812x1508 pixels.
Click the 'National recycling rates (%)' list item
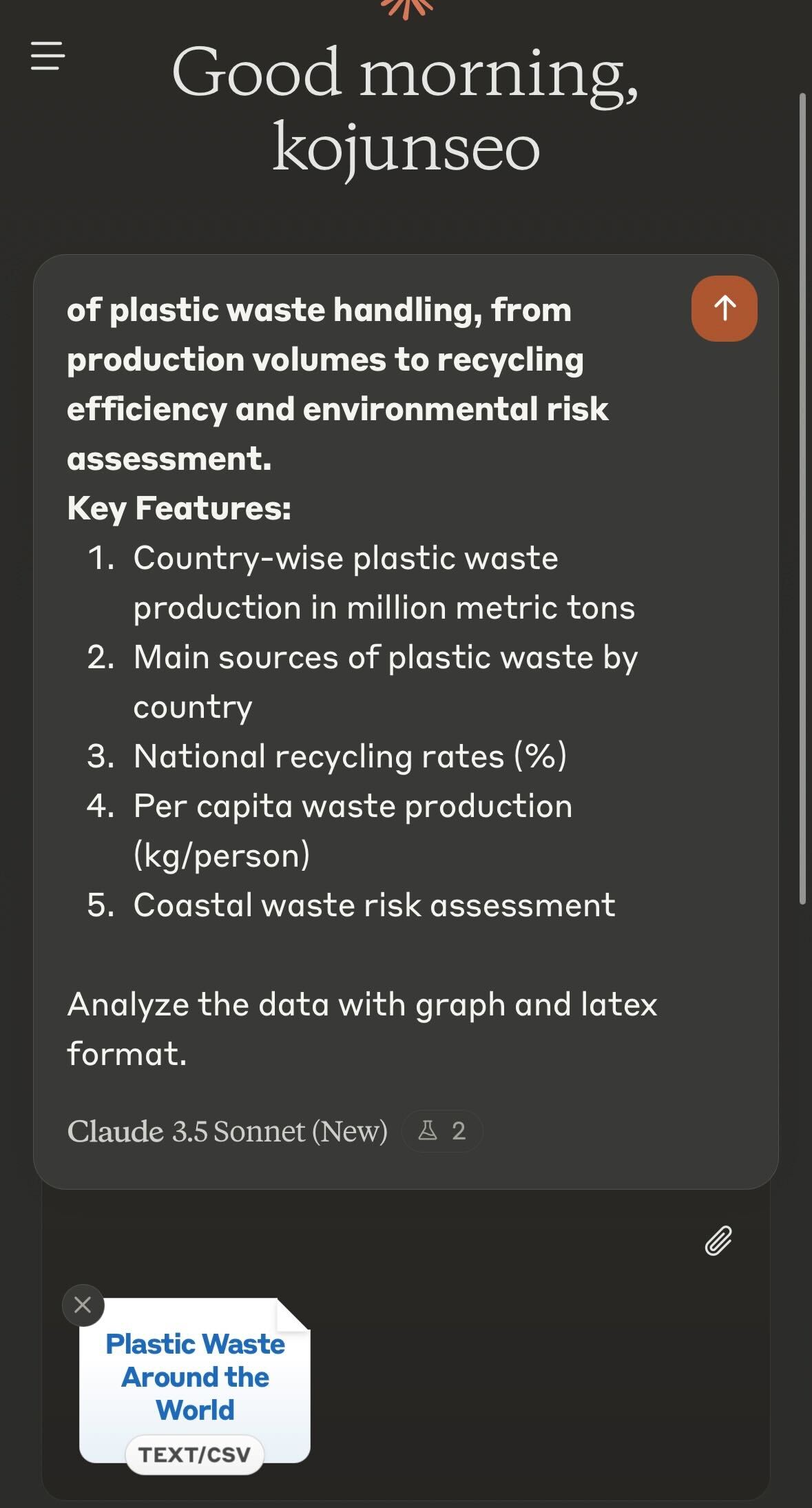pyautogui.click(x=349, y=756)
